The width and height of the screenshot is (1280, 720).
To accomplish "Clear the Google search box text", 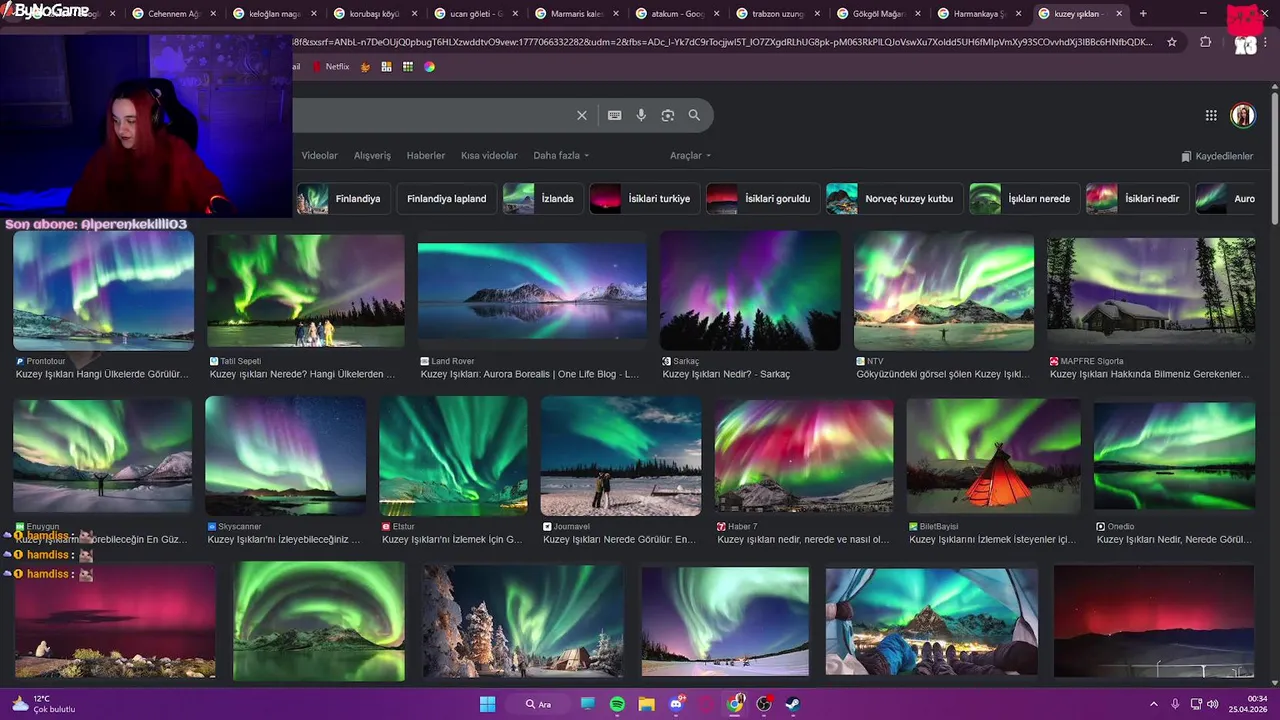I will (582, 115).
